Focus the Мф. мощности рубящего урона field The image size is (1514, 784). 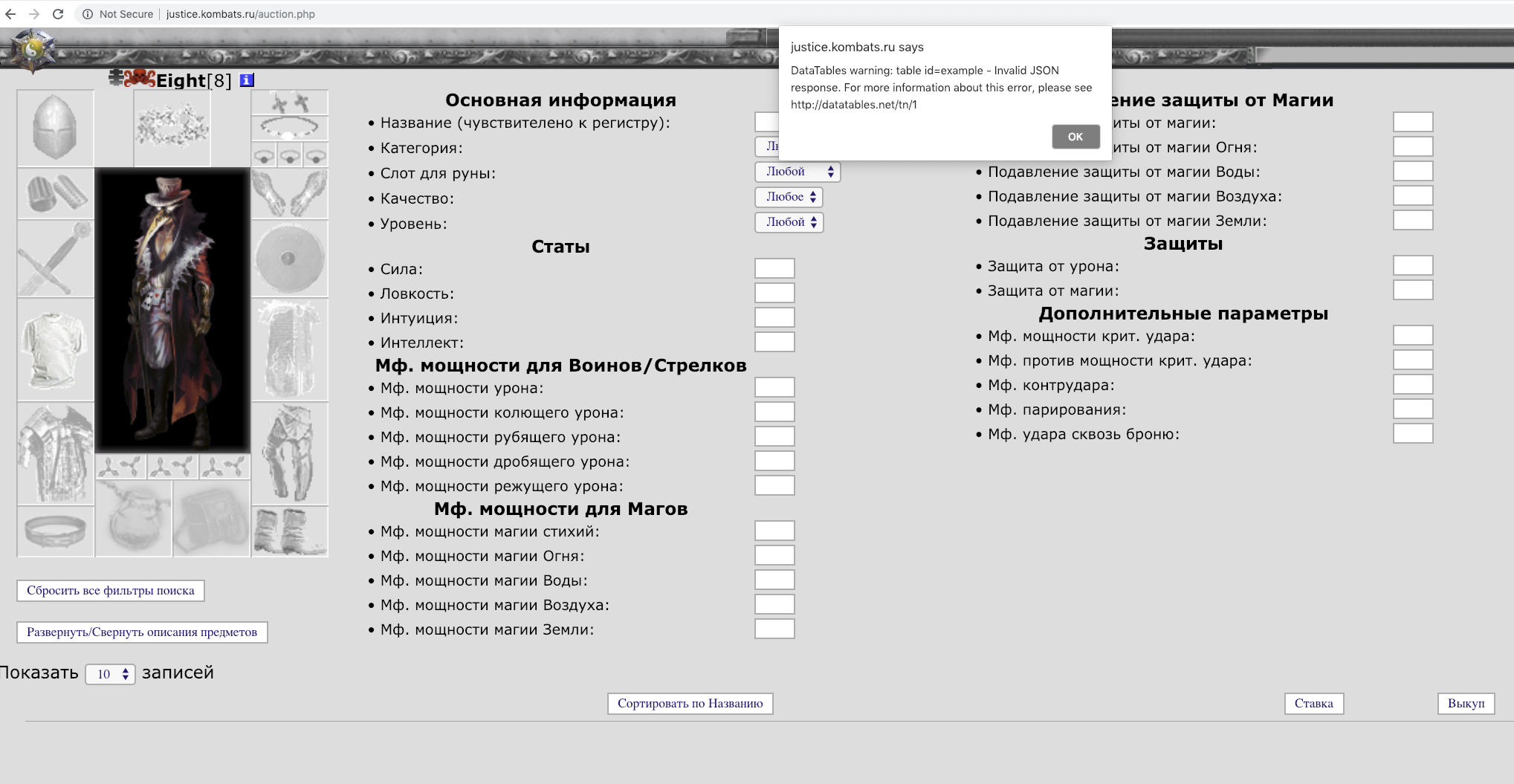click(774, 436)
